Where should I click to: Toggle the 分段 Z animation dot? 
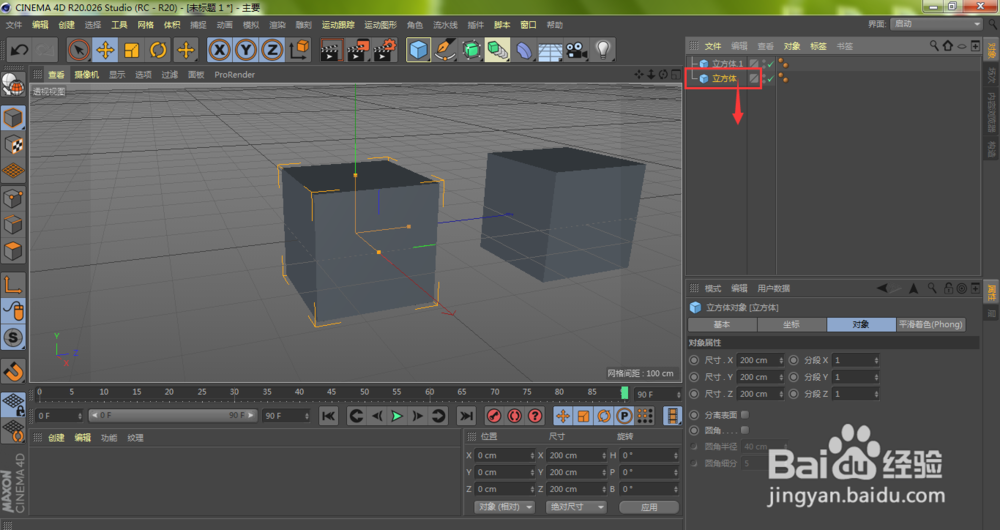pos(793,394)
